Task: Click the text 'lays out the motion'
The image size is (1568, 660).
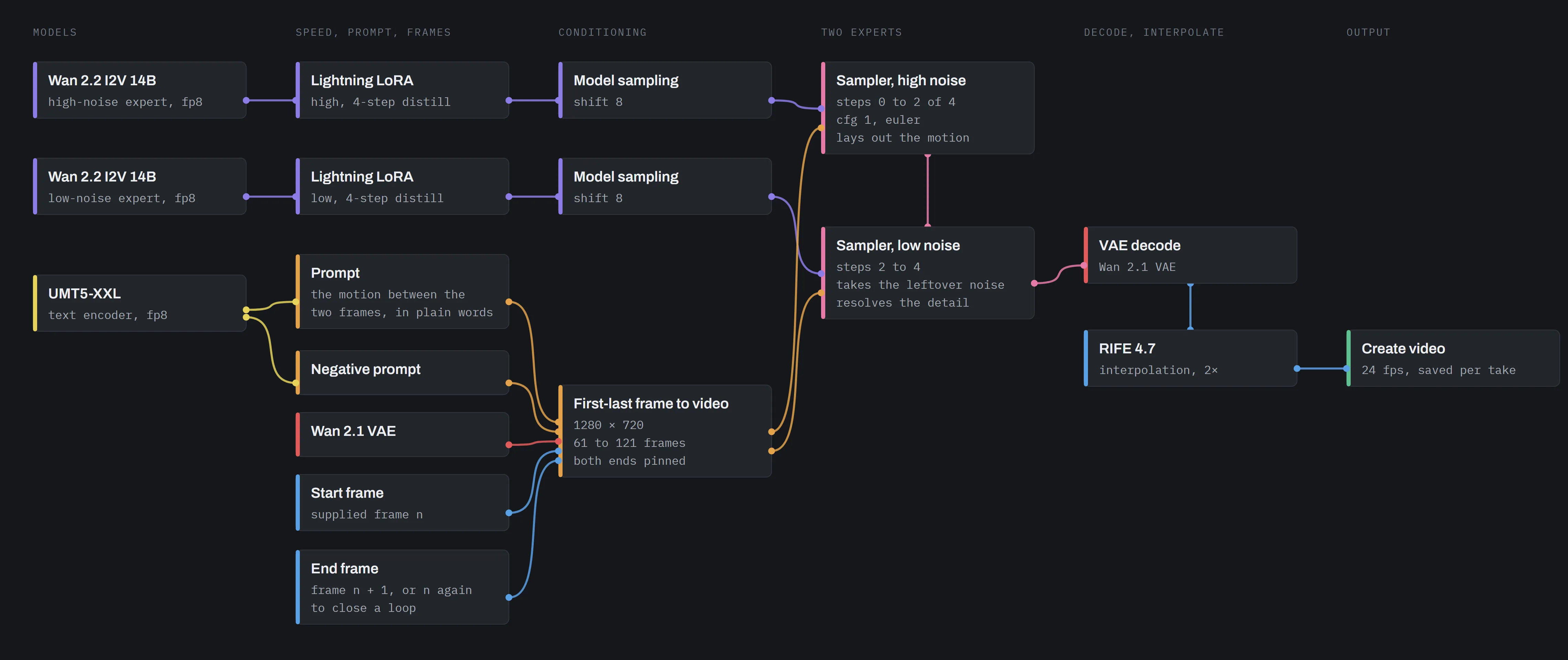Action: [903, 138]
